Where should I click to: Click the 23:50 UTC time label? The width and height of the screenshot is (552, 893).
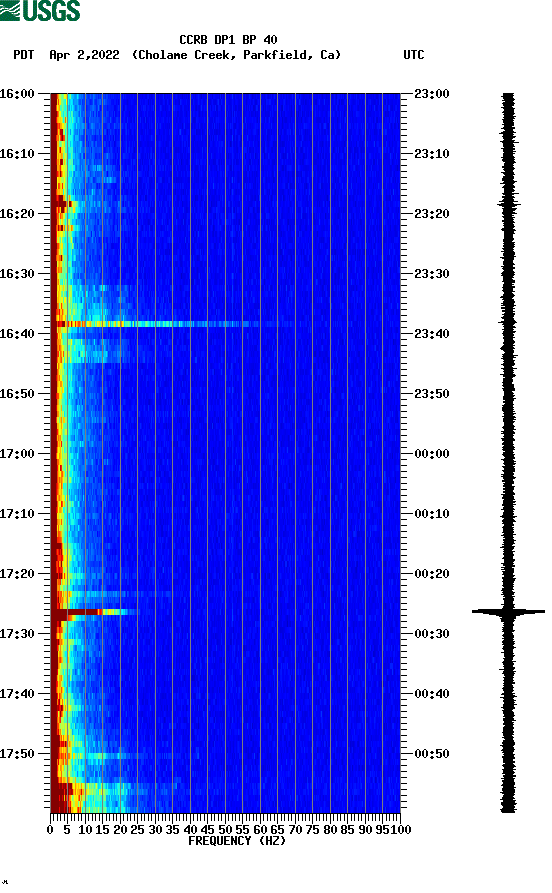click(432, 394)
